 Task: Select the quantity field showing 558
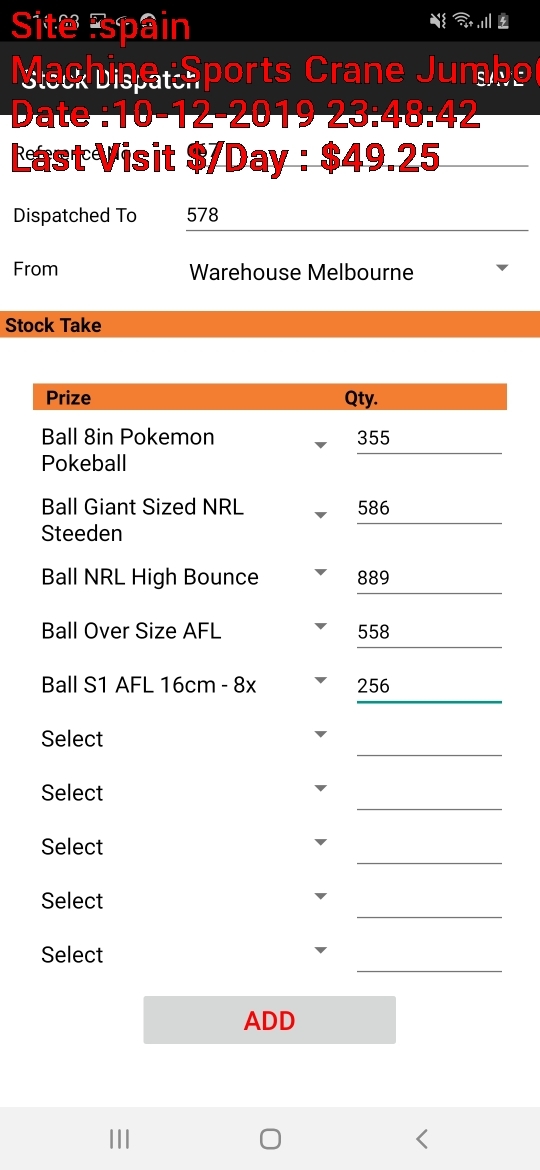429,632
